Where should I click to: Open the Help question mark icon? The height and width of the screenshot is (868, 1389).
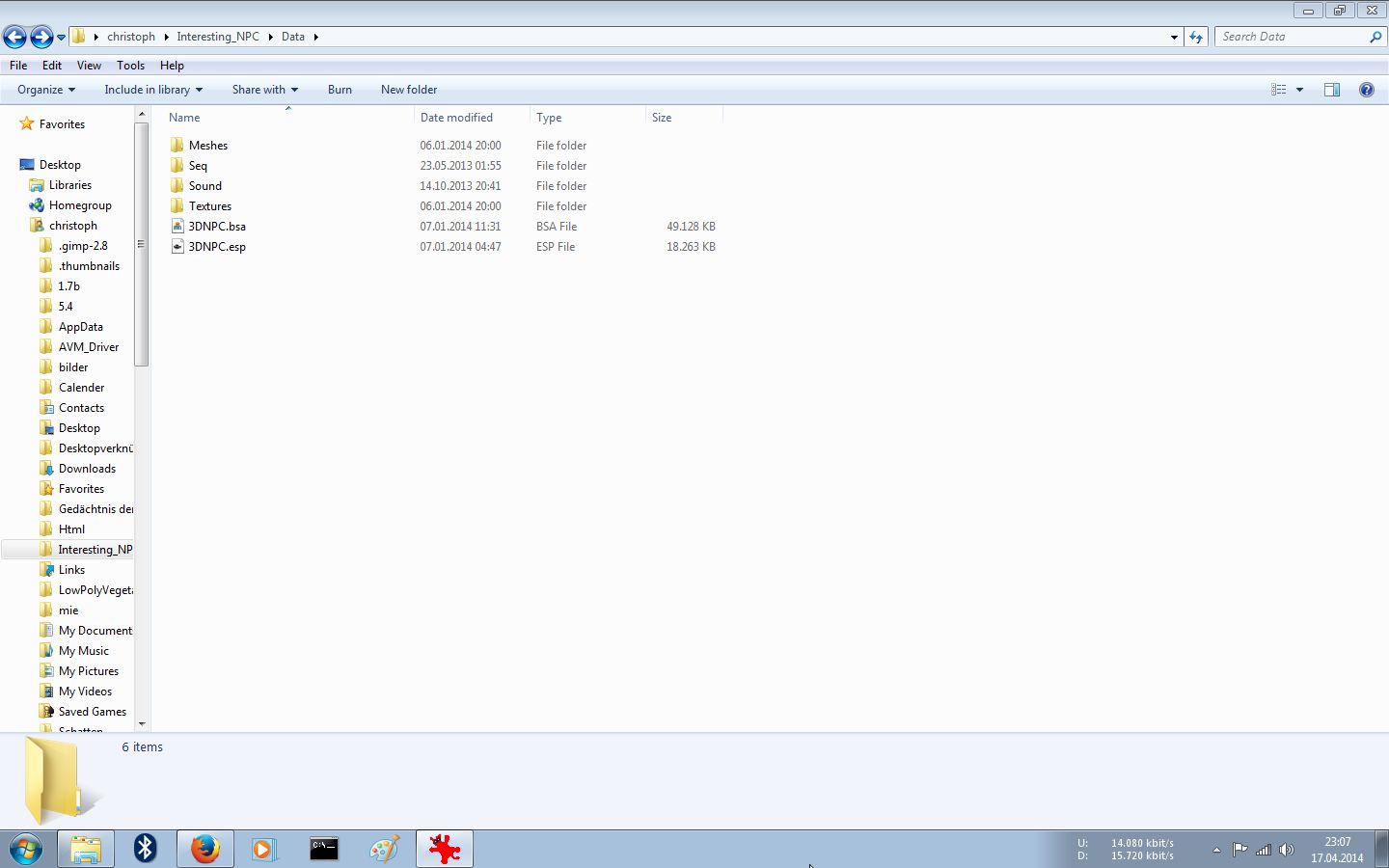(1366, 90)
